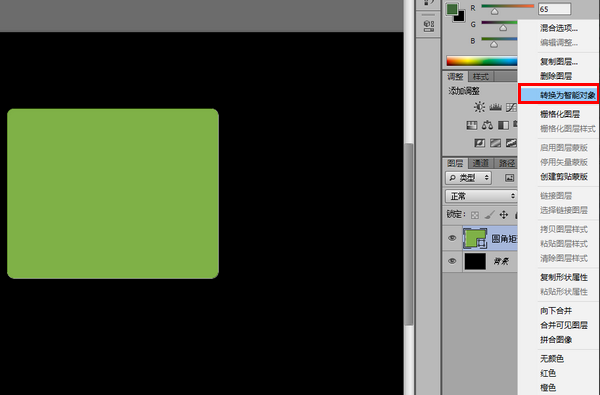The height and width of the screenshot is (395, 600).
Task: Hide the 圆角矩形 layer with eye icon
Action: coord(452,238)
